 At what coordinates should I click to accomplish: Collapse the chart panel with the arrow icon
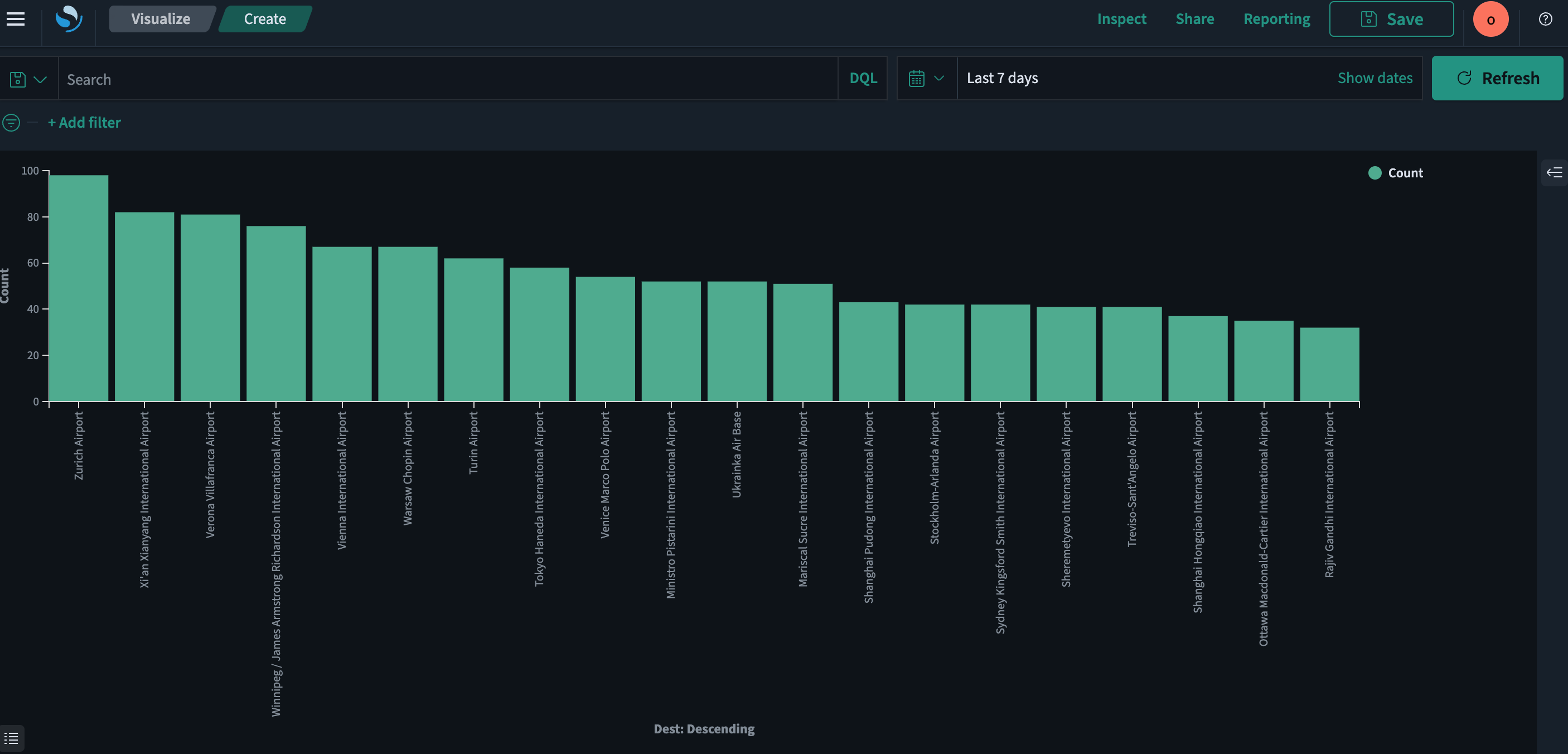[x=1554, y=173]
